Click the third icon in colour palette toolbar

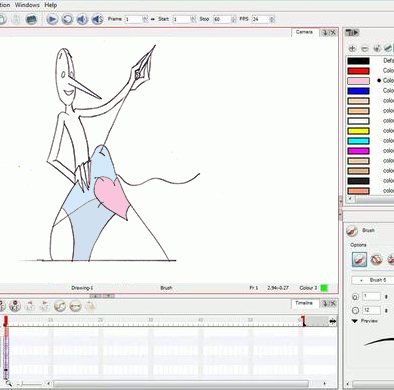pos(377,49)
